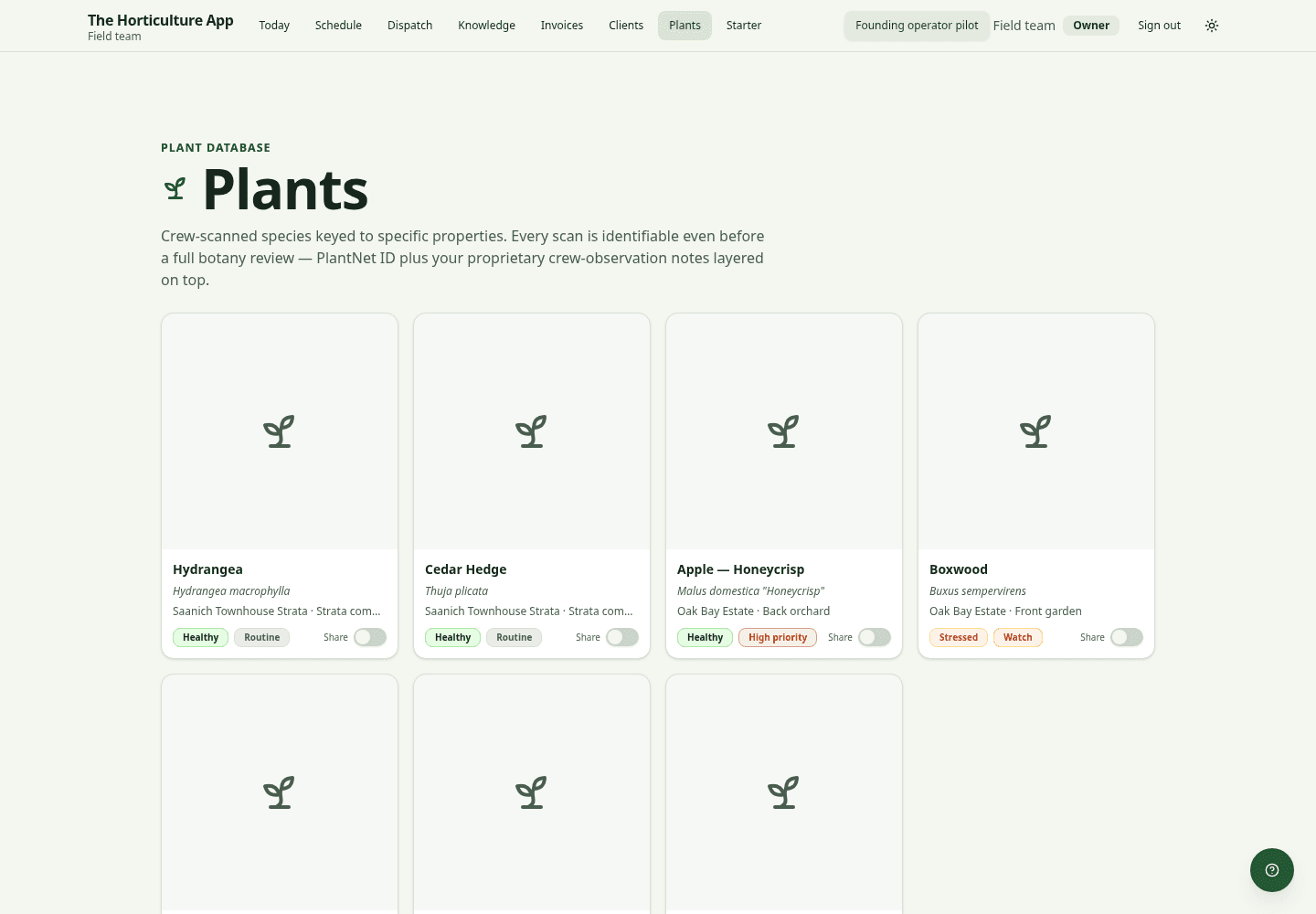Switch to the Dispatch tab

[x=410, y=26]
